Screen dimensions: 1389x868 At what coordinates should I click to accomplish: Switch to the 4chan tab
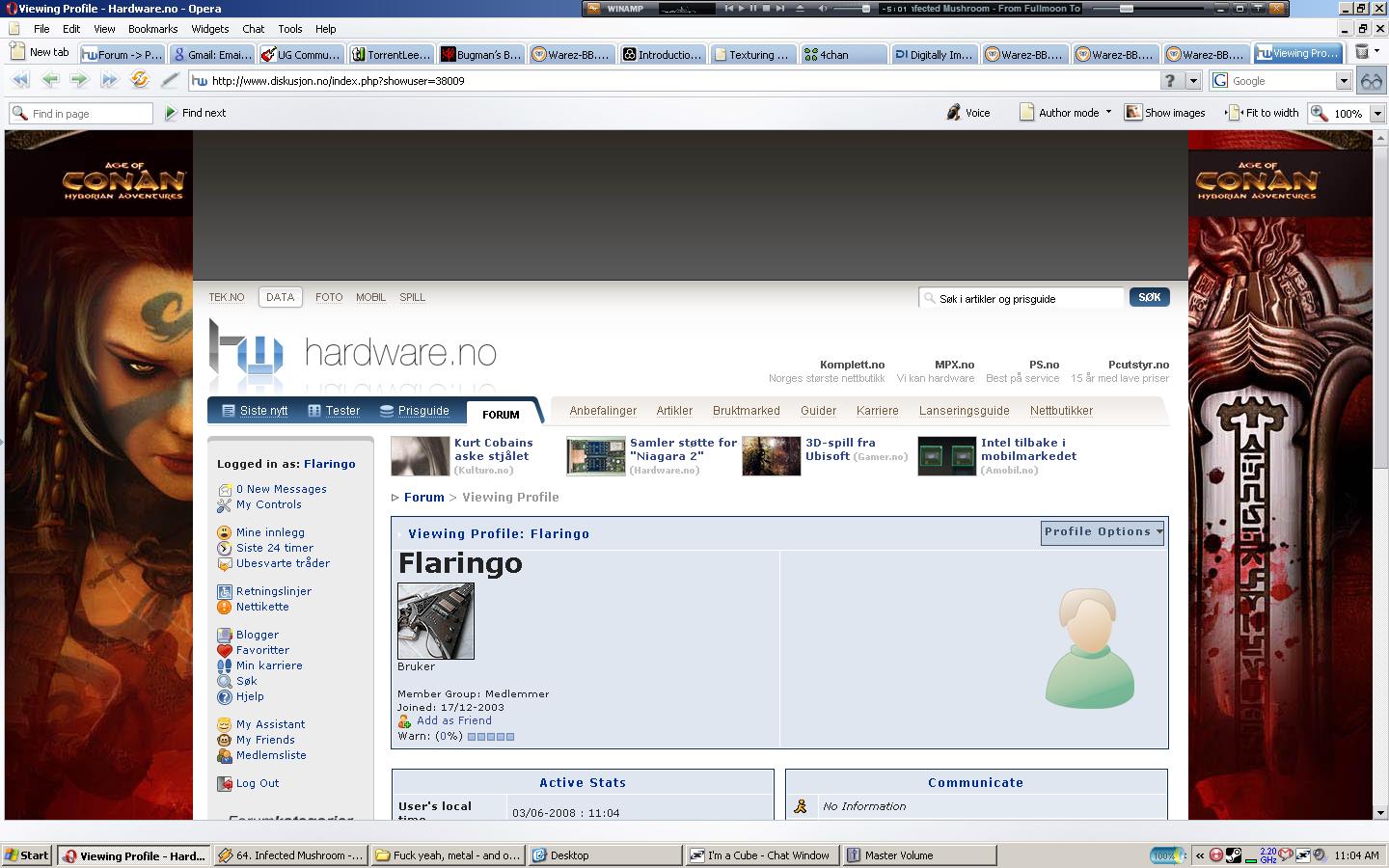coord(844,54)
